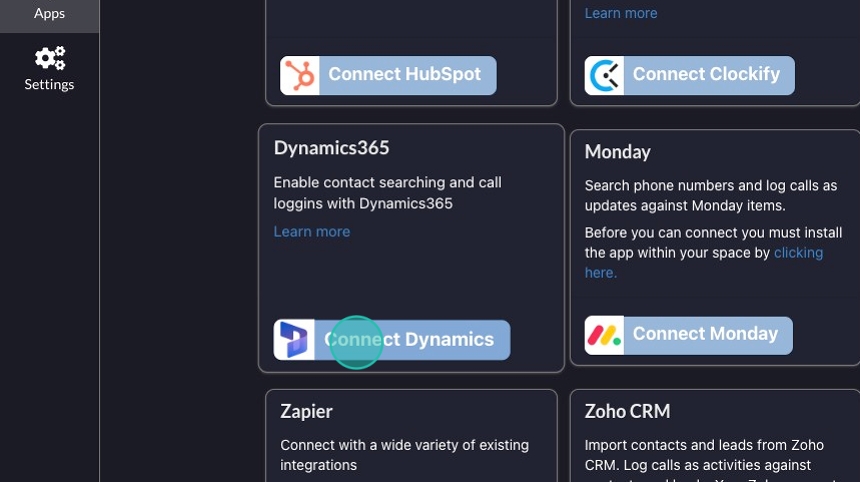Connect HubSpot integration
This screenshot has height=482, width=860.
(388, 75)
